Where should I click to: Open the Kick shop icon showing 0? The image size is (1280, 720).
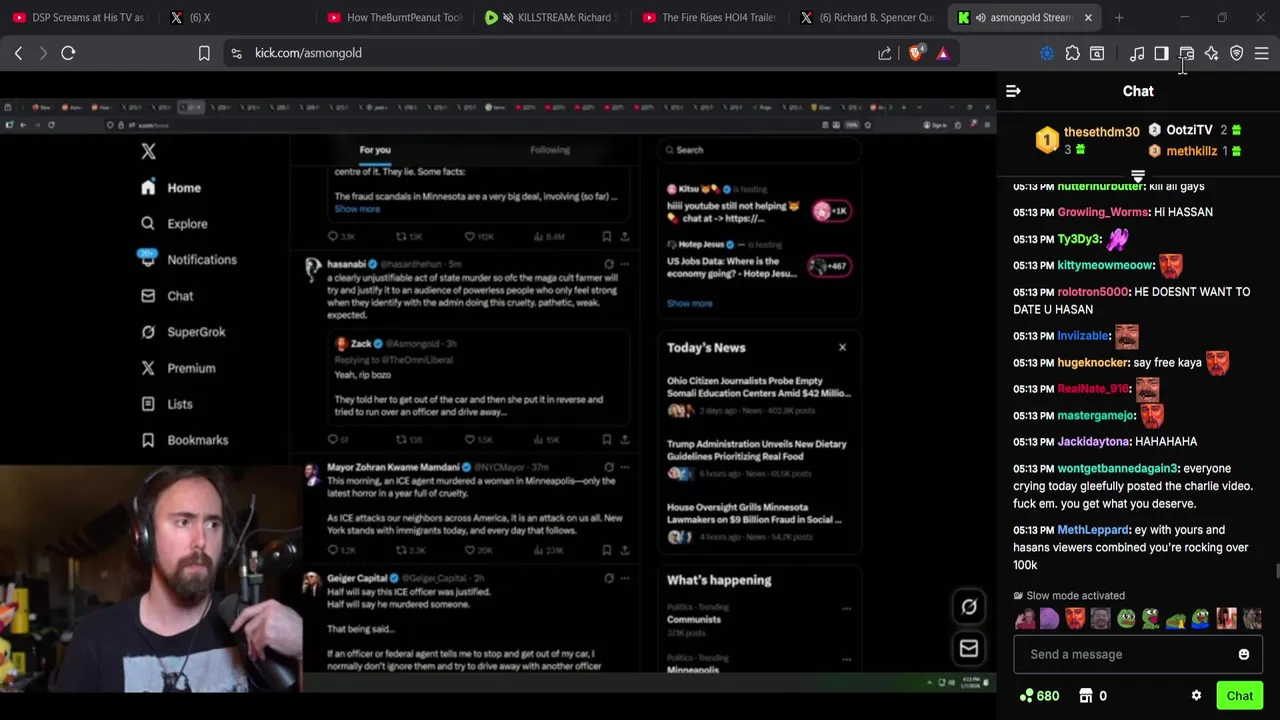click(x=1094, y=696)
